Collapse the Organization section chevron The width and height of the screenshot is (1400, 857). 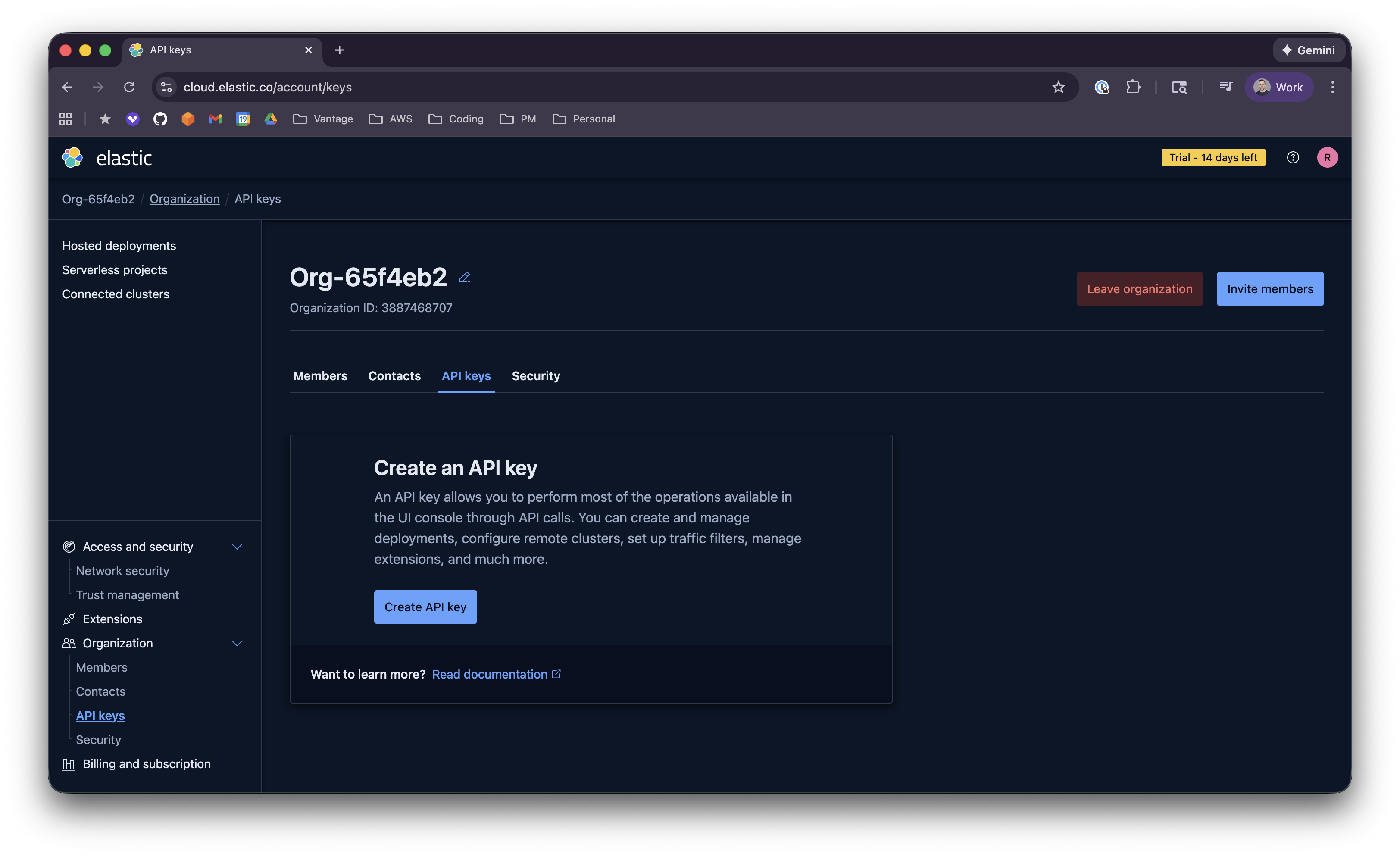[237, 643]
